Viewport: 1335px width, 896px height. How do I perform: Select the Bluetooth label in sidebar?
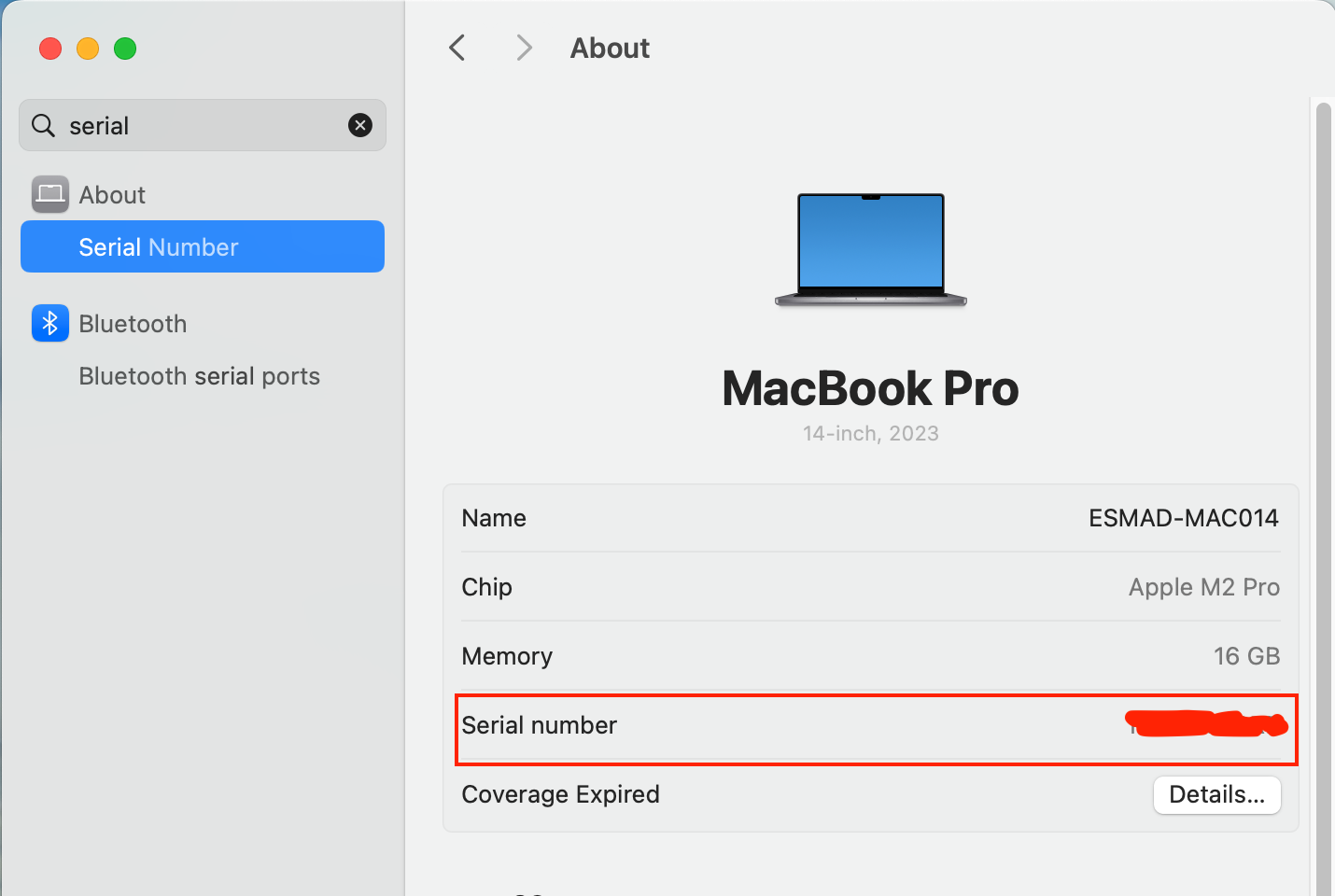[133, 324]
